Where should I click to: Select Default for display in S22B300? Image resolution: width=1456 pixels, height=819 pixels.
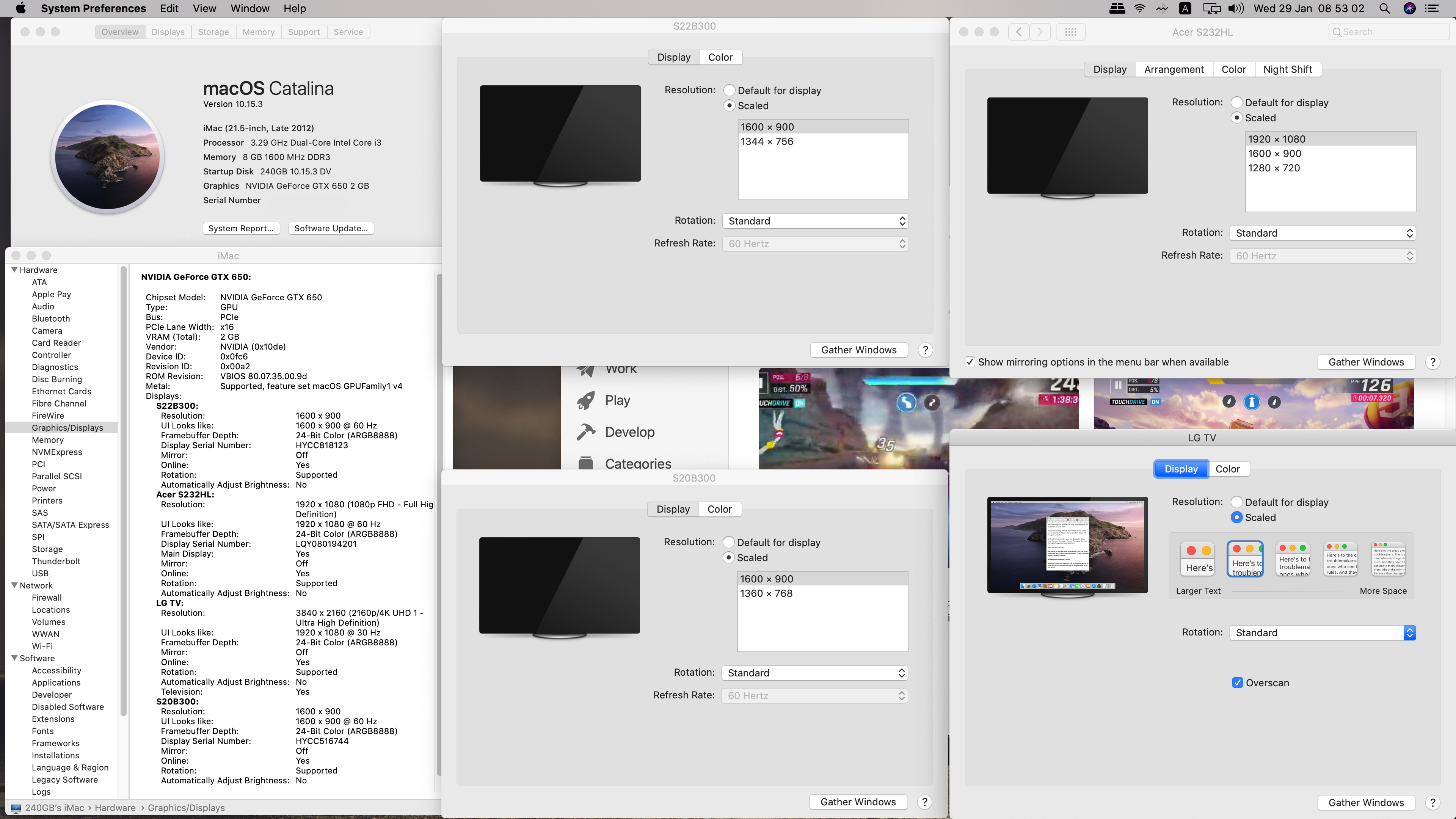coord(730,91)
